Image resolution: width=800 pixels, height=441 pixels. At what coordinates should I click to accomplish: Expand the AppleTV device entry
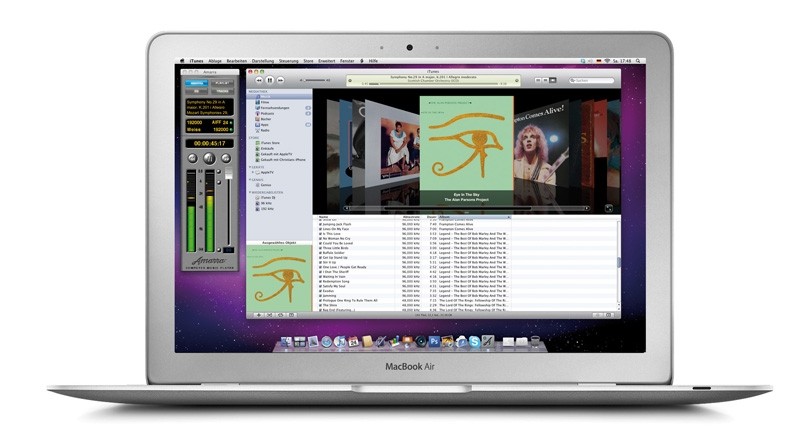pos(253,173)
